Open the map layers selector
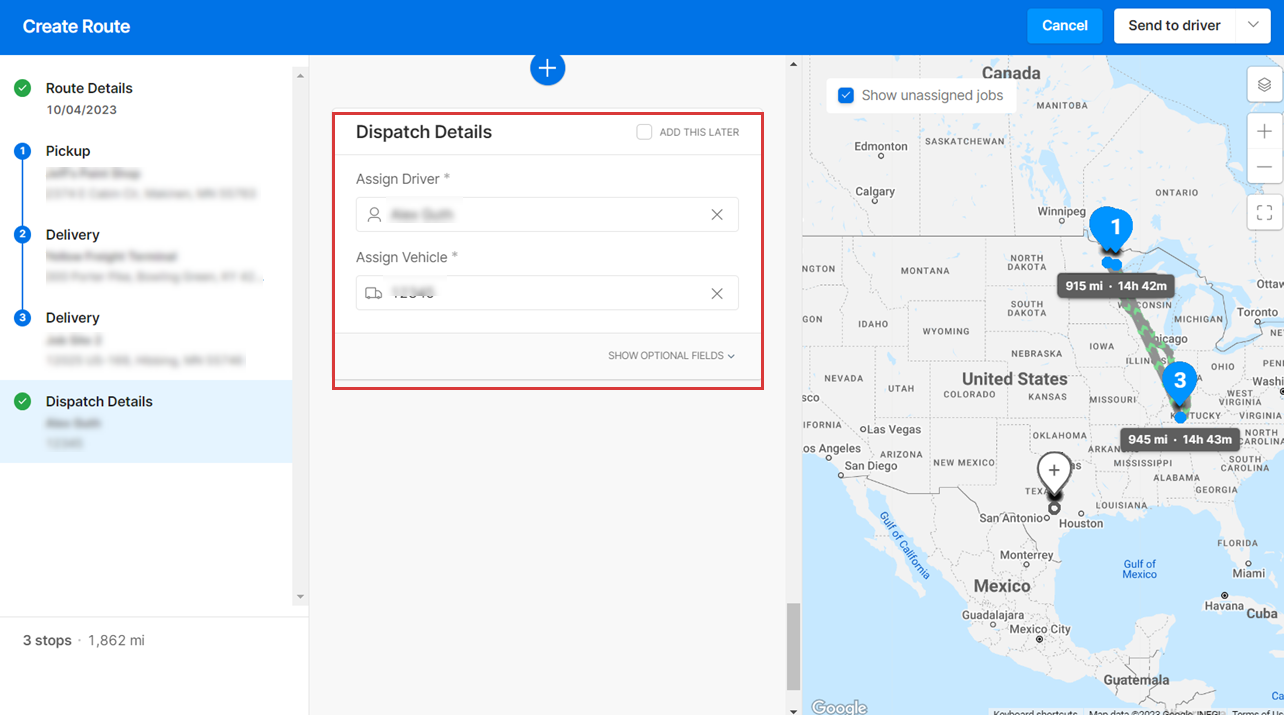Screen dimensions: 1284x715 click(1264, 85)
